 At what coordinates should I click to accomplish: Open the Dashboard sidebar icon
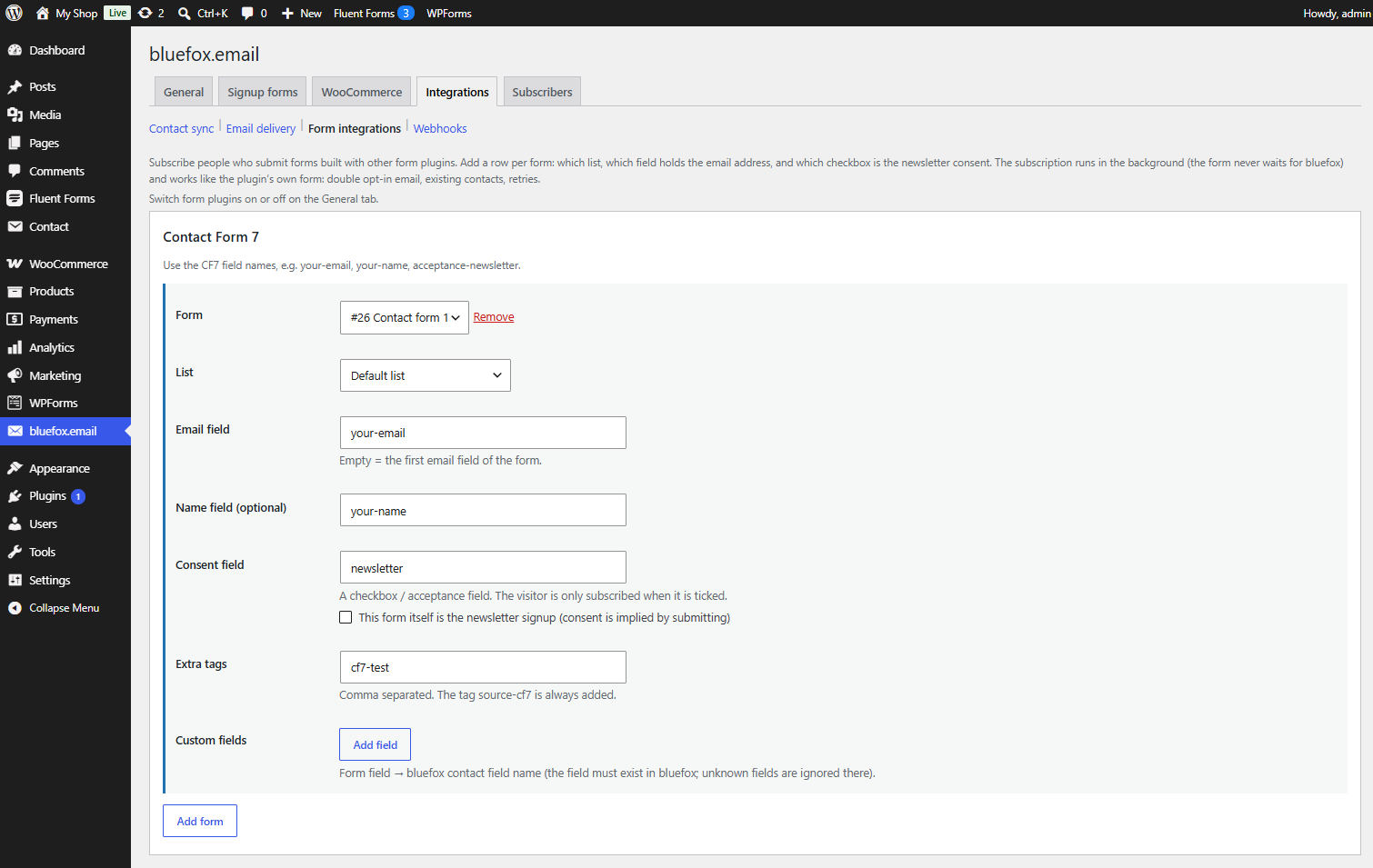[x=15, y=50]
